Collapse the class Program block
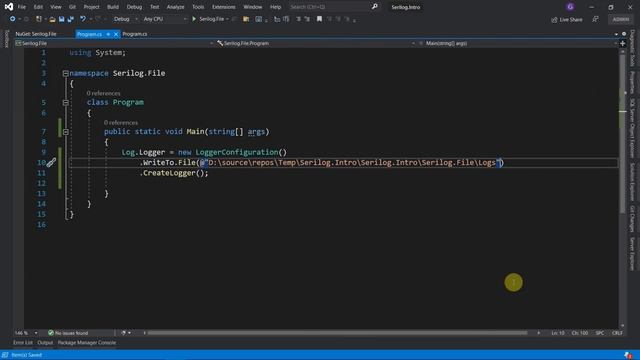Image resolution: width=640 pixels, height=360 pixels. pos(65,102)
